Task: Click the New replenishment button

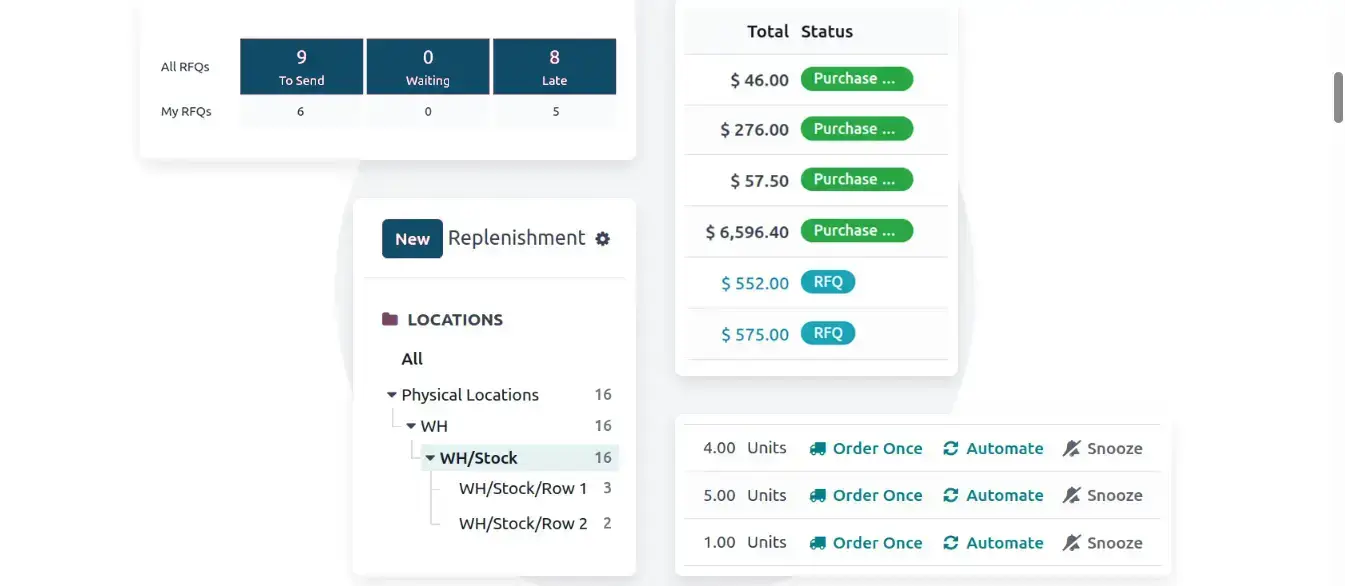Action: click(x=412, y=239)
